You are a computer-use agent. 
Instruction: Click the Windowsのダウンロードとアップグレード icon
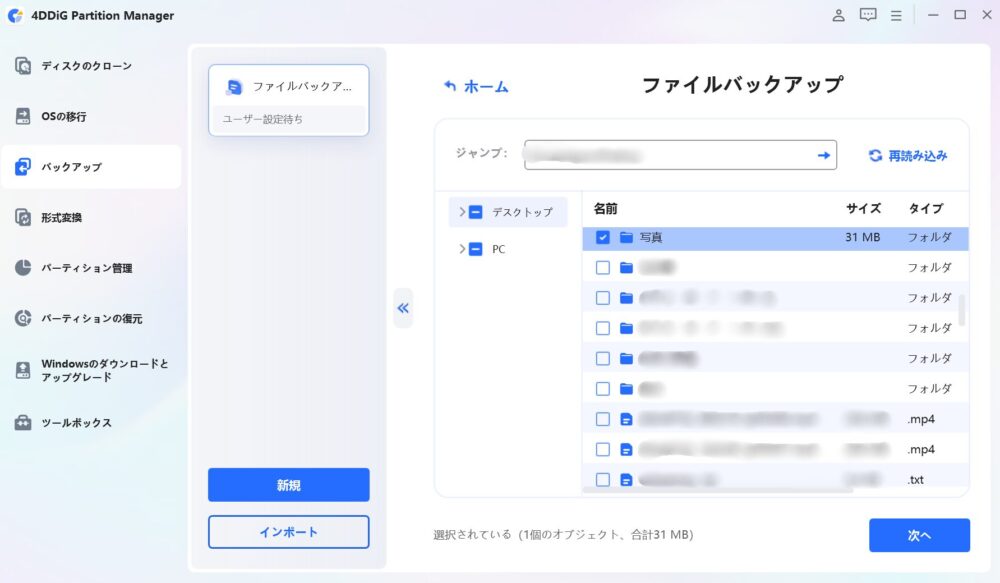[23, 370]
